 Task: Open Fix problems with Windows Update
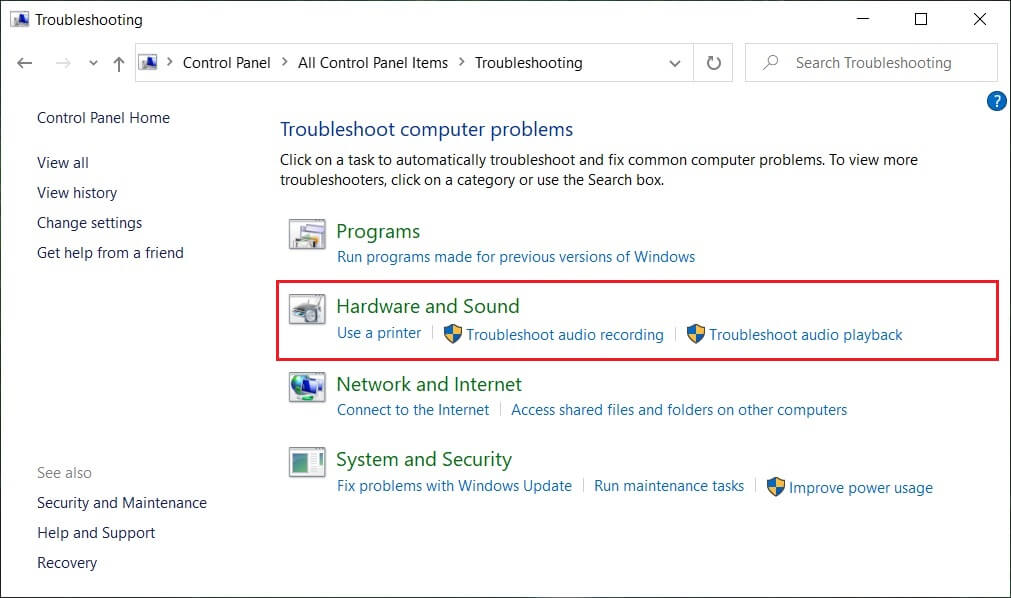454,486
